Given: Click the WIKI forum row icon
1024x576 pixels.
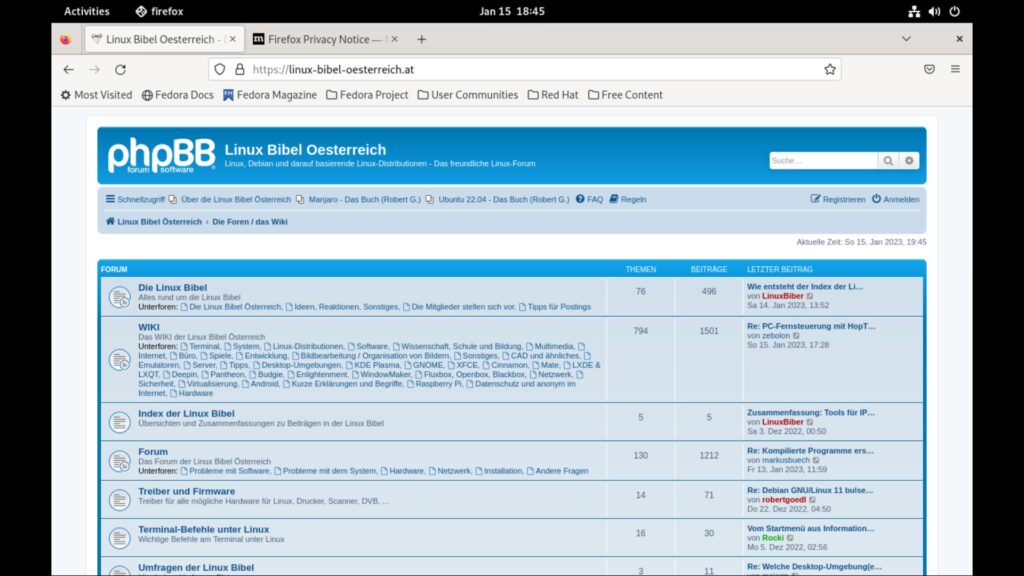Looking at the screenshot, I should click(120, 360).
